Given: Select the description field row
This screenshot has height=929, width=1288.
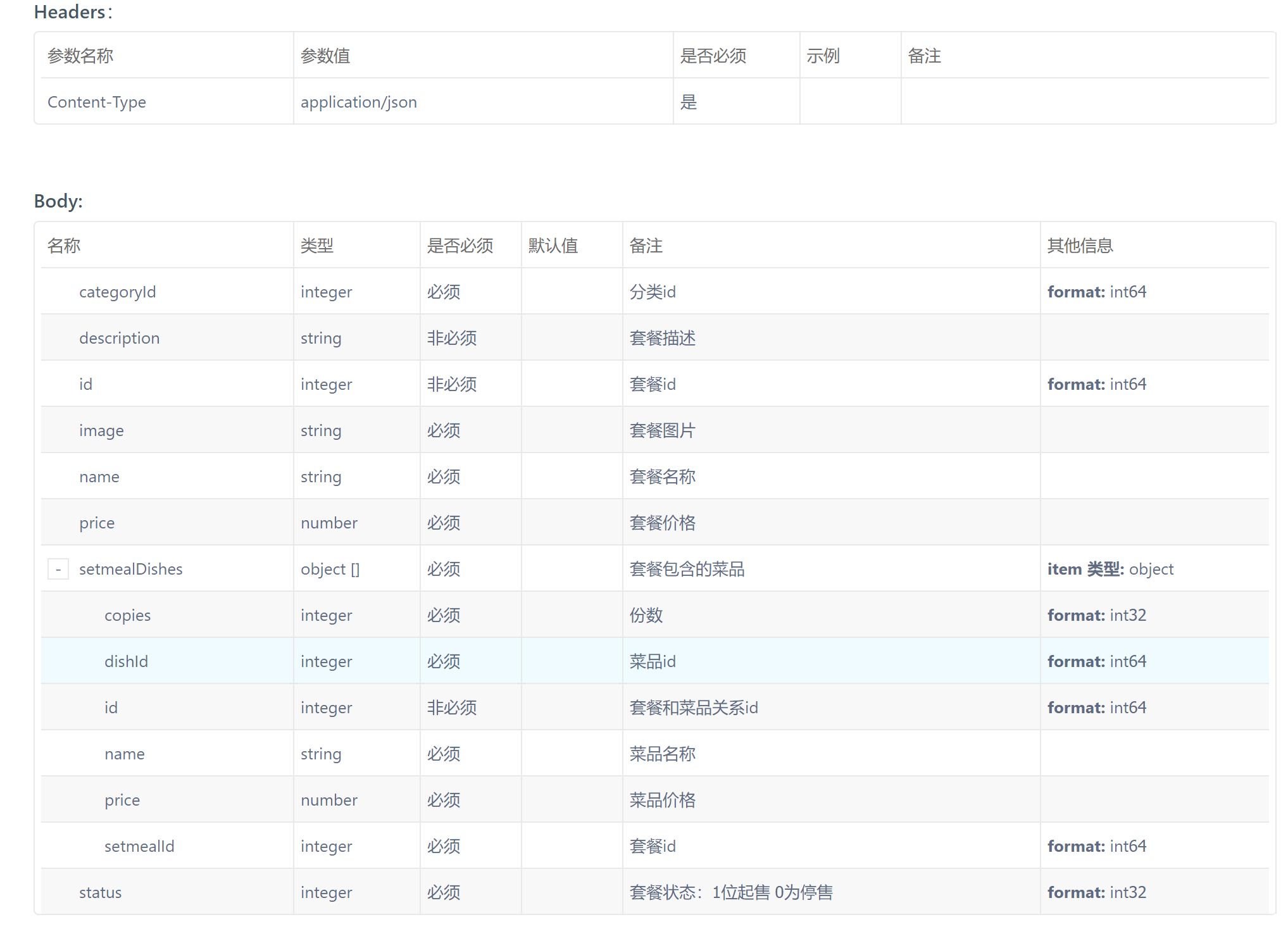Looking at the screenshot, I should point(119,338).
